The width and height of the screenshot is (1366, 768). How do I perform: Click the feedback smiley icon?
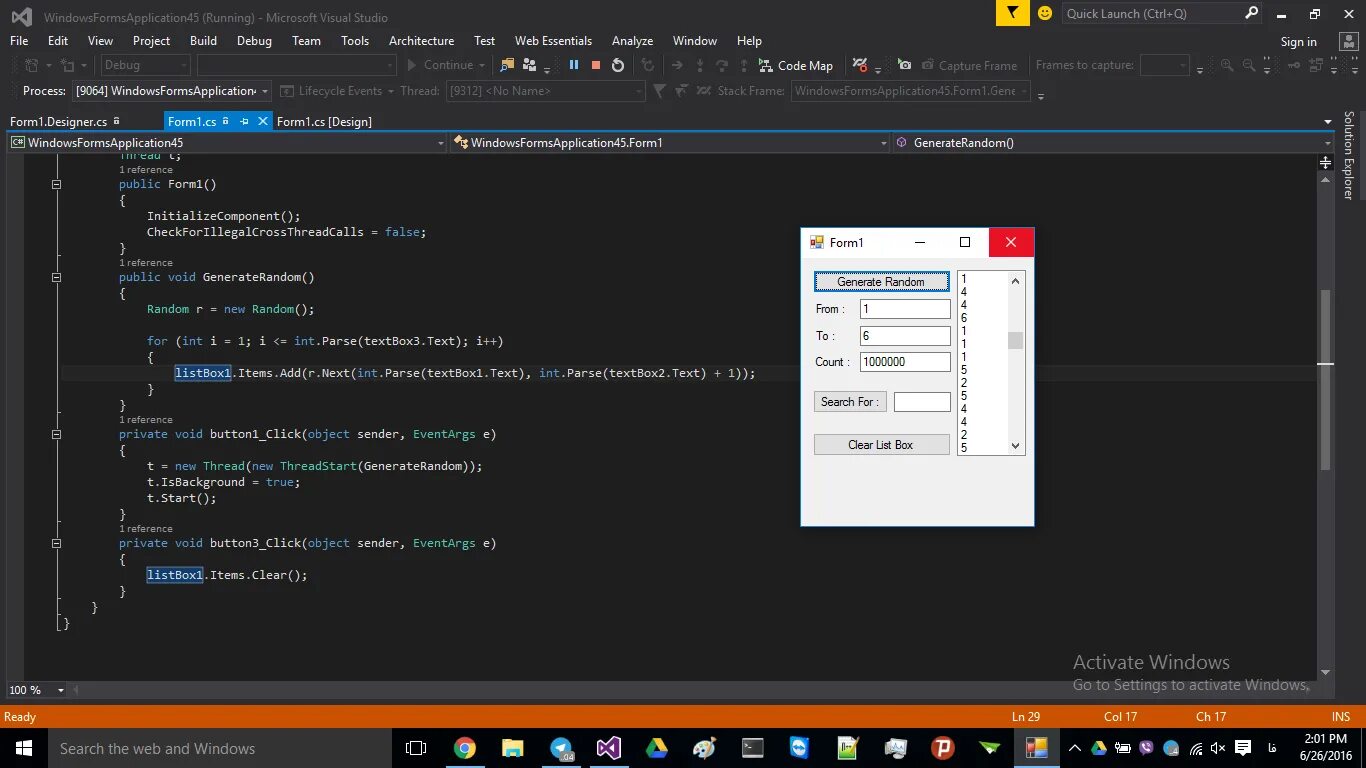pos(1045,13)
